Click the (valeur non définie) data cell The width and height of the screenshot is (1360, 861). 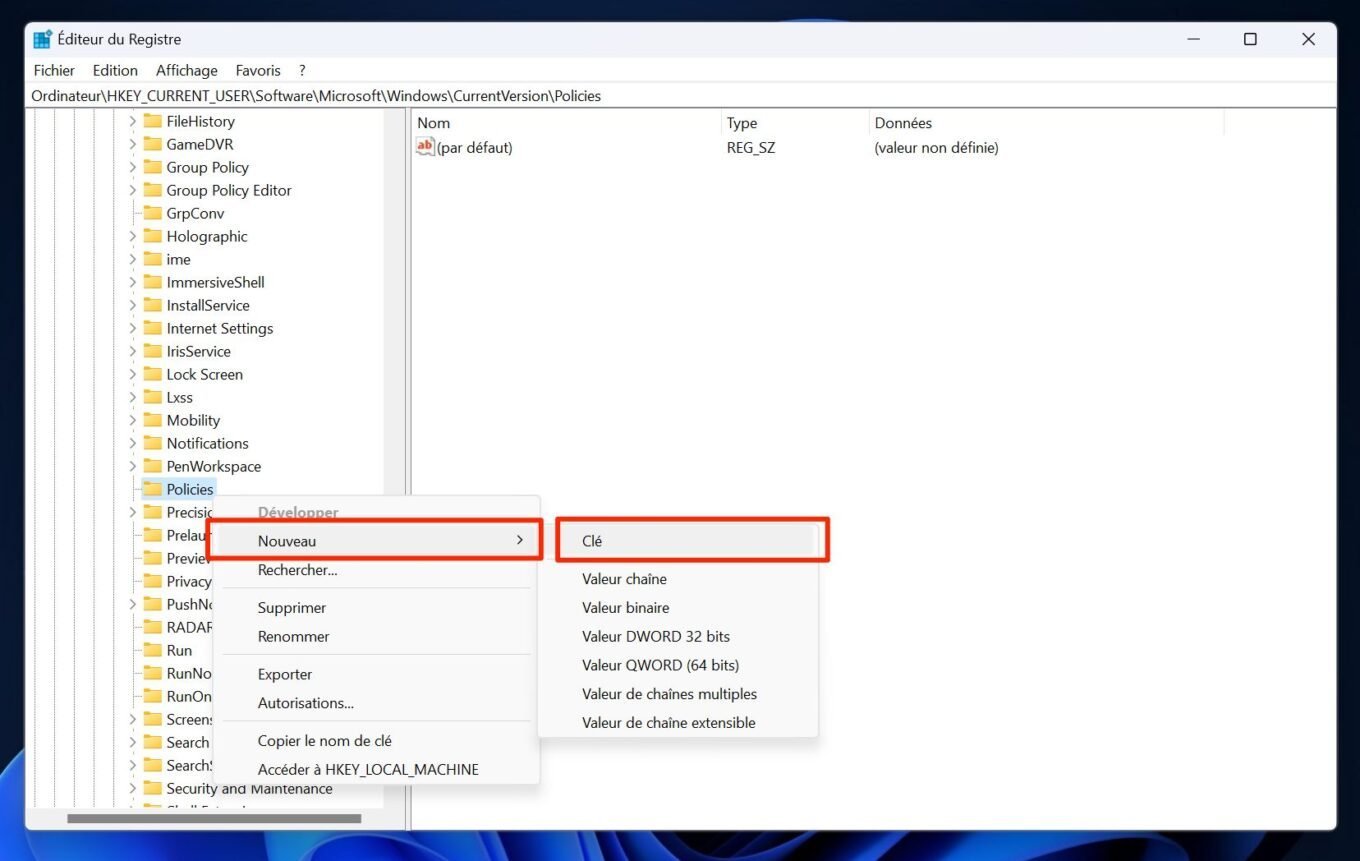click(x=936, y=147)
